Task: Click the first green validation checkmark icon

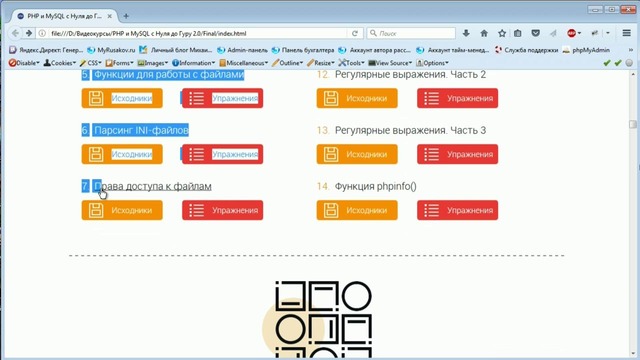Action: click(x=607, y=63)
